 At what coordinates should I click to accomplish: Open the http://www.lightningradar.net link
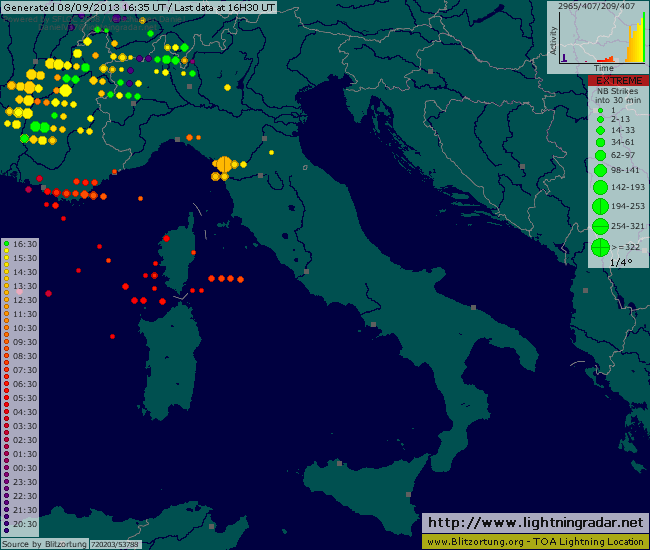[535, 523]
